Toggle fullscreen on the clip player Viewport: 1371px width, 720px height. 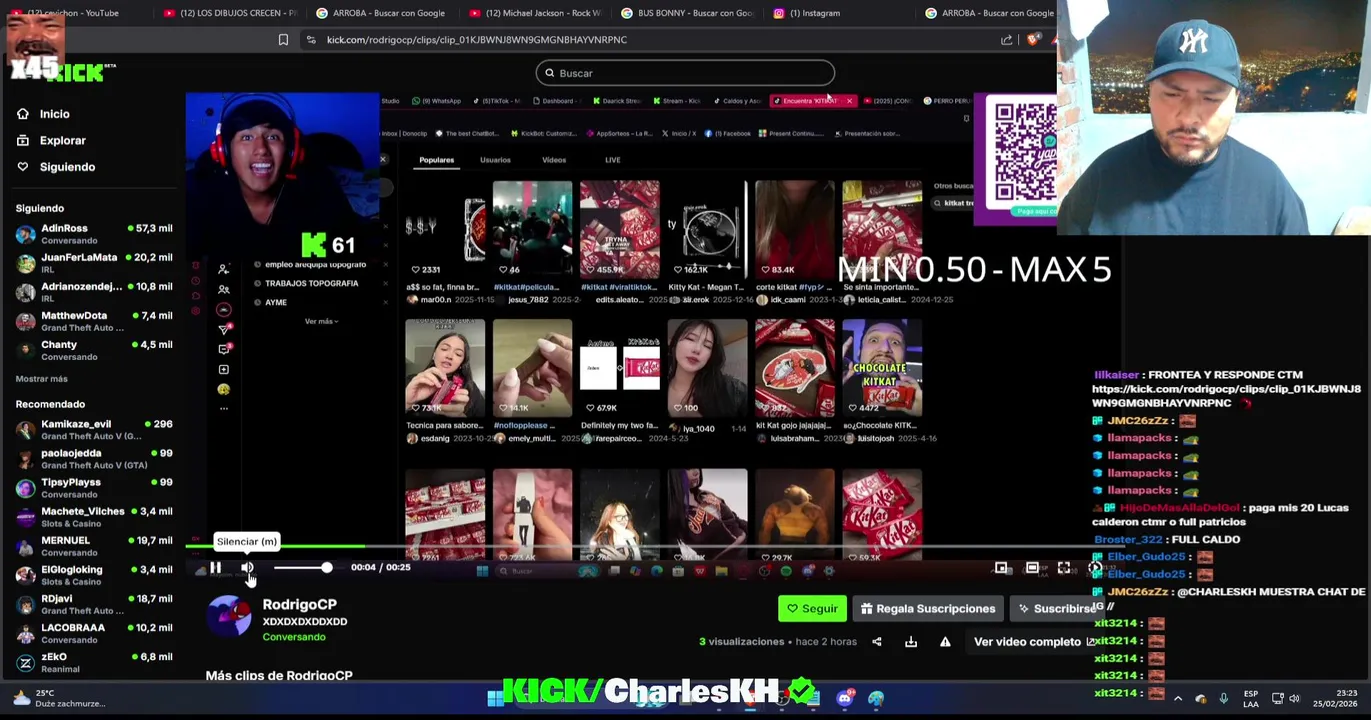1064,568
